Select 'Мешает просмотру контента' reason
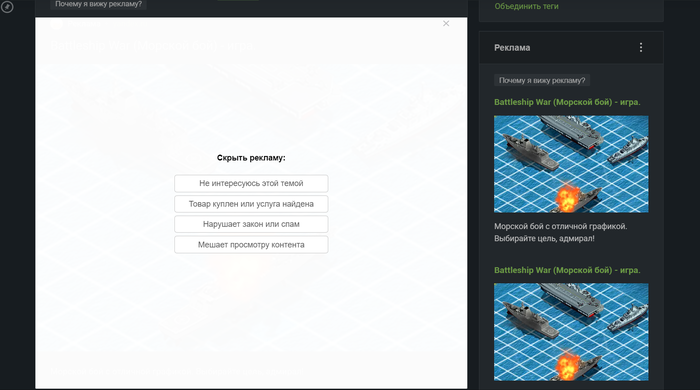The image size is (700, 390). (251, 245)
